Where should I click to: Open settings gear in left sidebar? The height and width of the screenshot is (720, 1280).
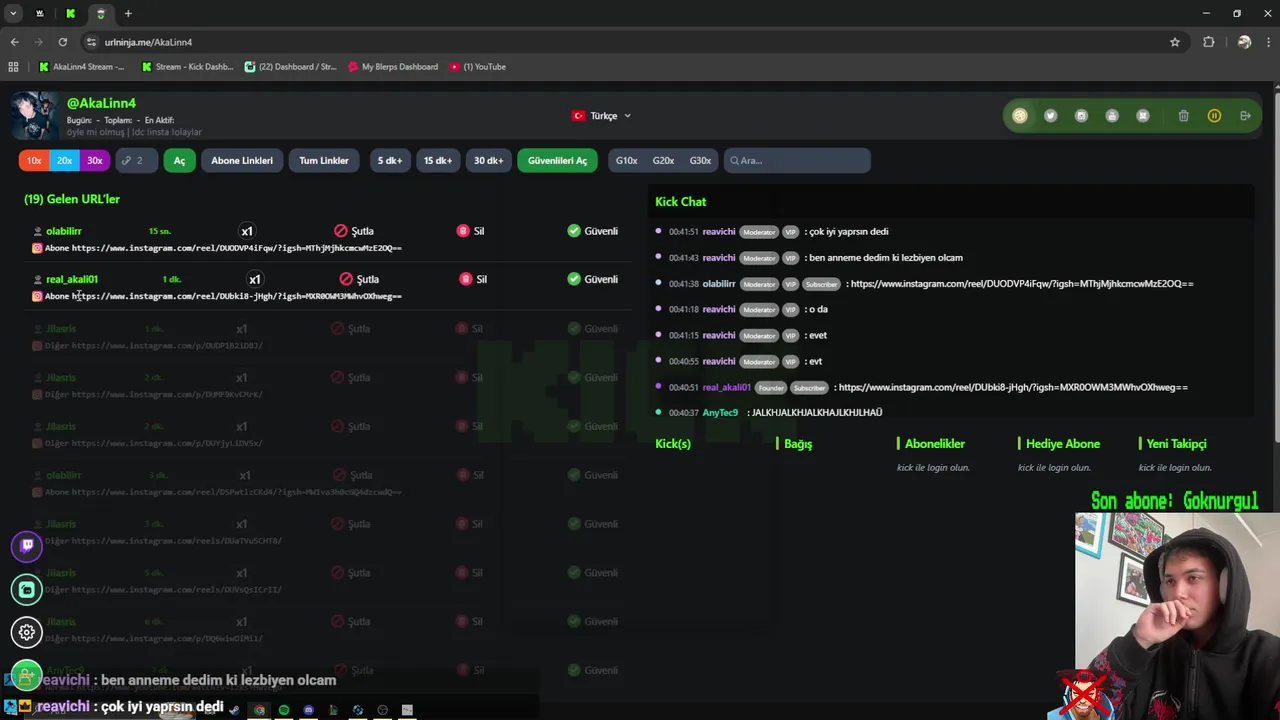tap(27, 632)
